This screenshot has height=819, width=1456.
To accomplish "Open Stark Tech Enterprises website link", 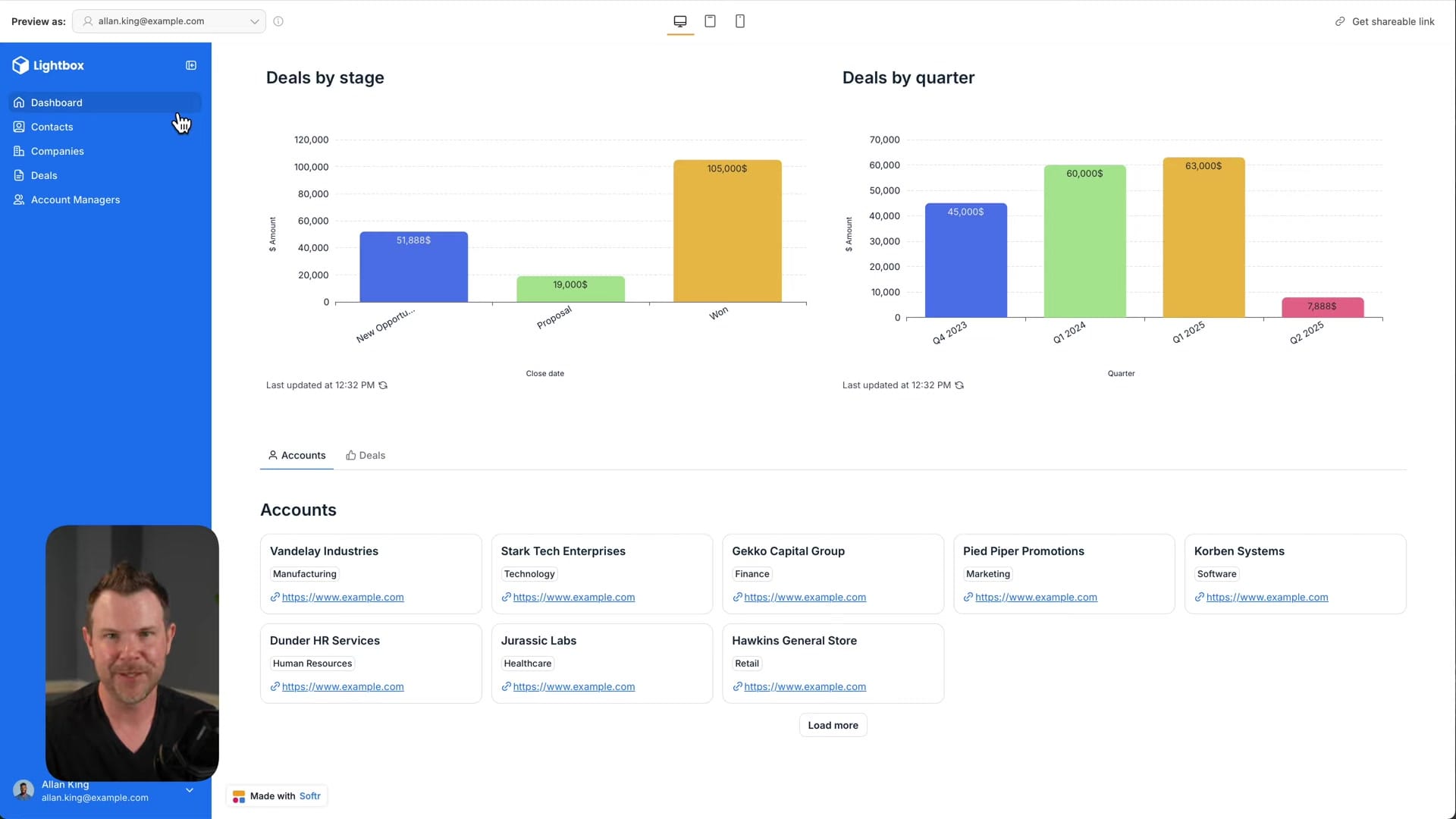I will pos(573,597).
